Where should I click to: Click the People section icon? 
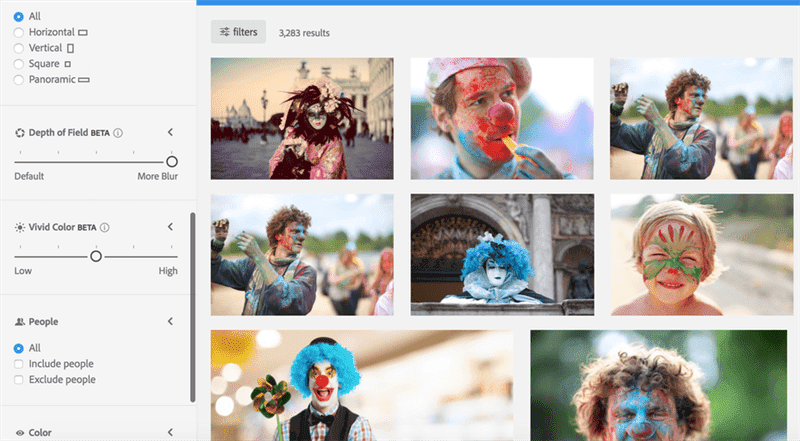coord(20,322)
